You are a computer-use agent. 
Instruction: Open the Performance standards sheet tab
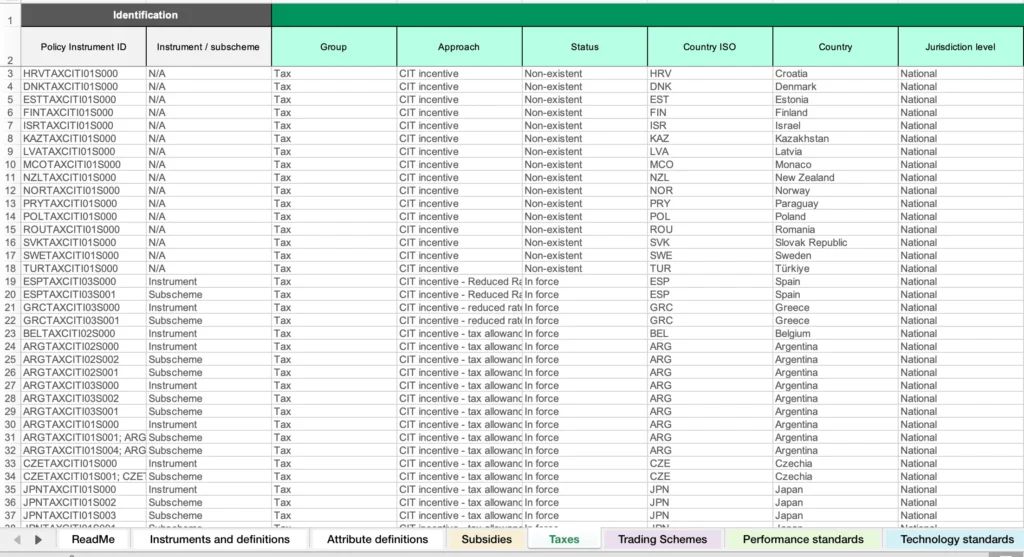[803, 539]
